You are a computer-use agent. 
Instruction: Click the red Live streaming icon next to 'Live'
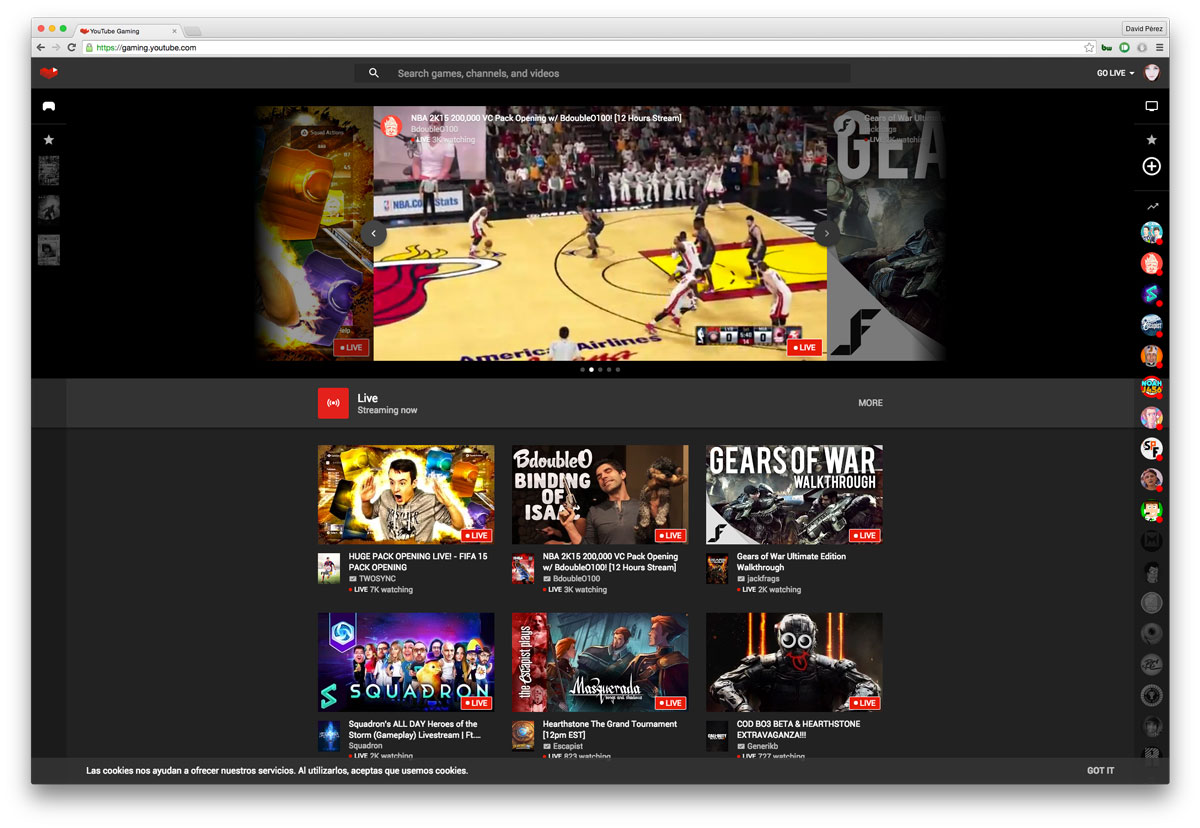pyautogui.click(x=333, y=402)
